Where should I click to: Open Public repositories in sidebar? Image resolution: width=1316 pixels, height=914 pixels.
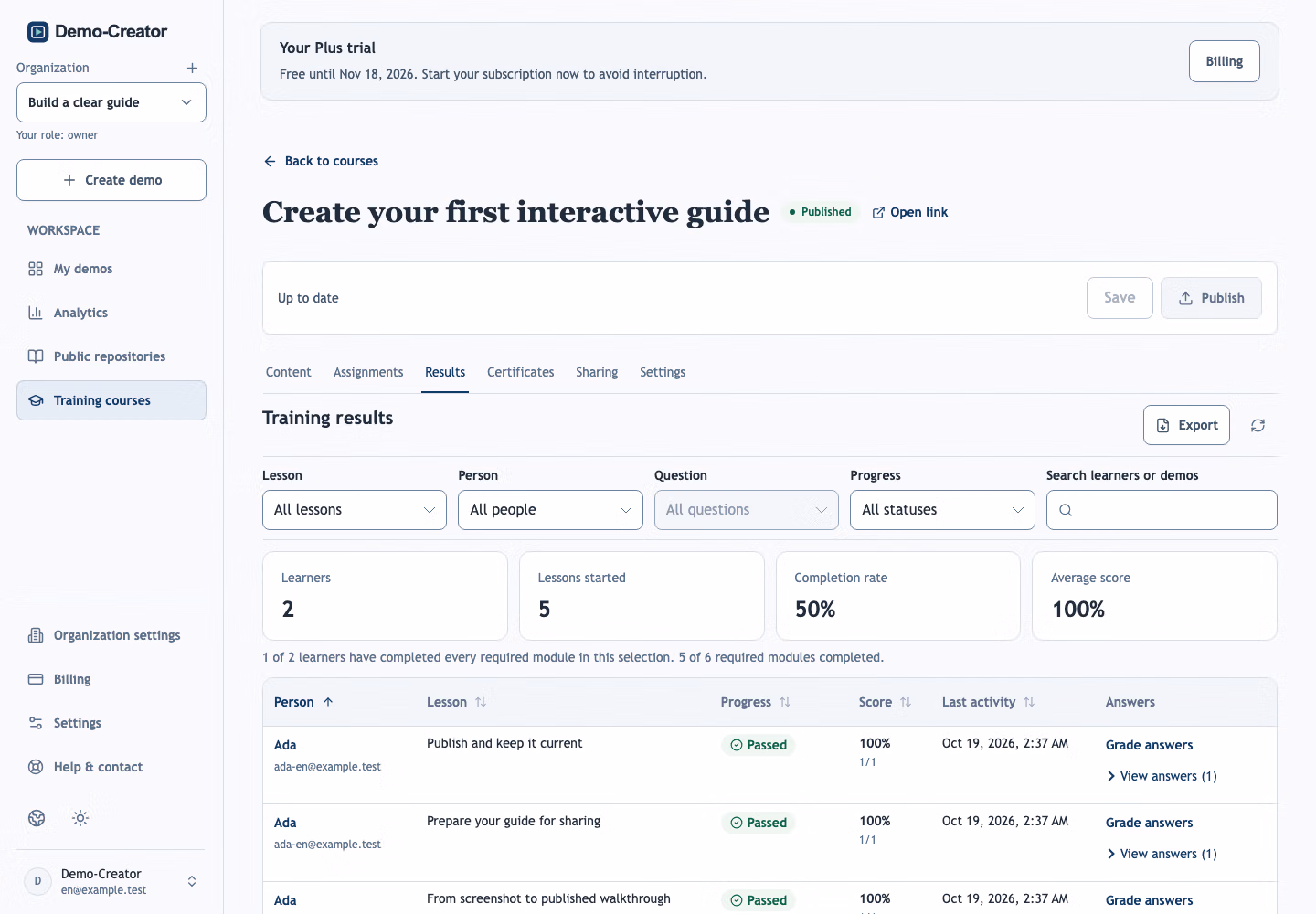tap(111, 356)
